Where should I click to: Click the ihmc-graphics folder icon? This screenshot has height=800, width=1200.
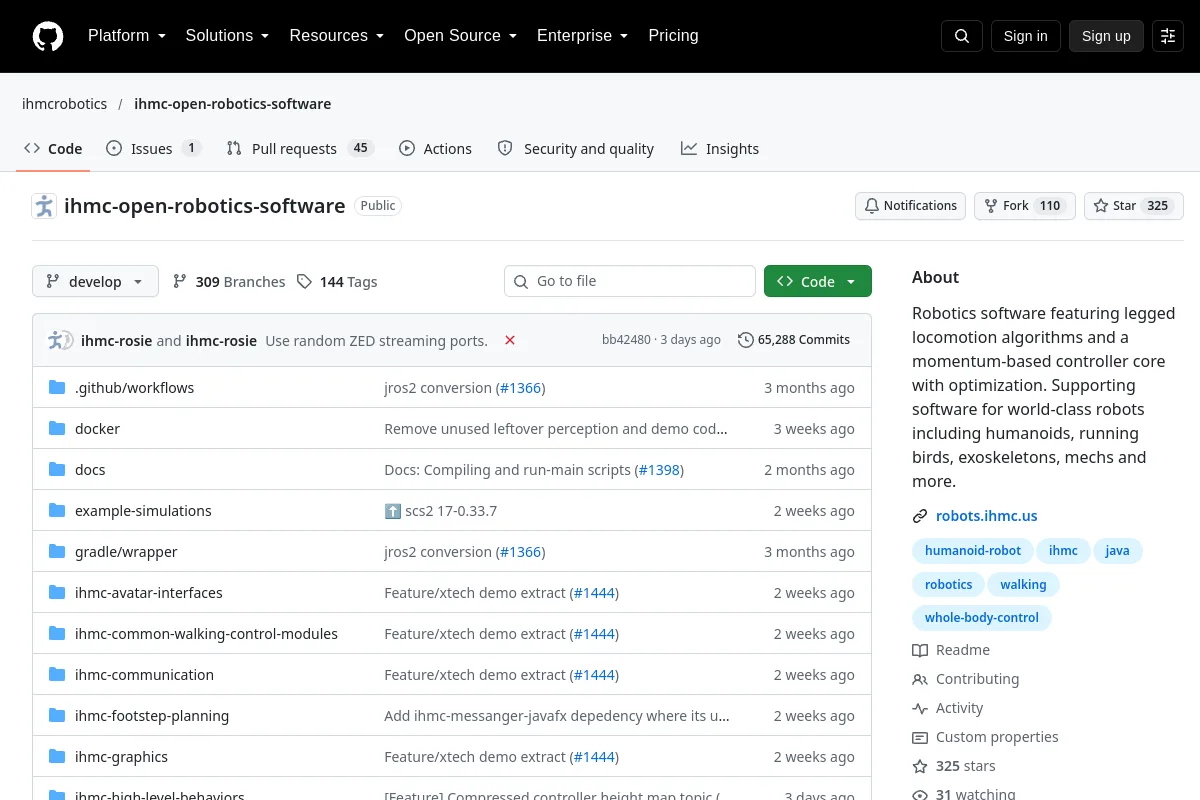pyautogui.click(x=57, y=757)
